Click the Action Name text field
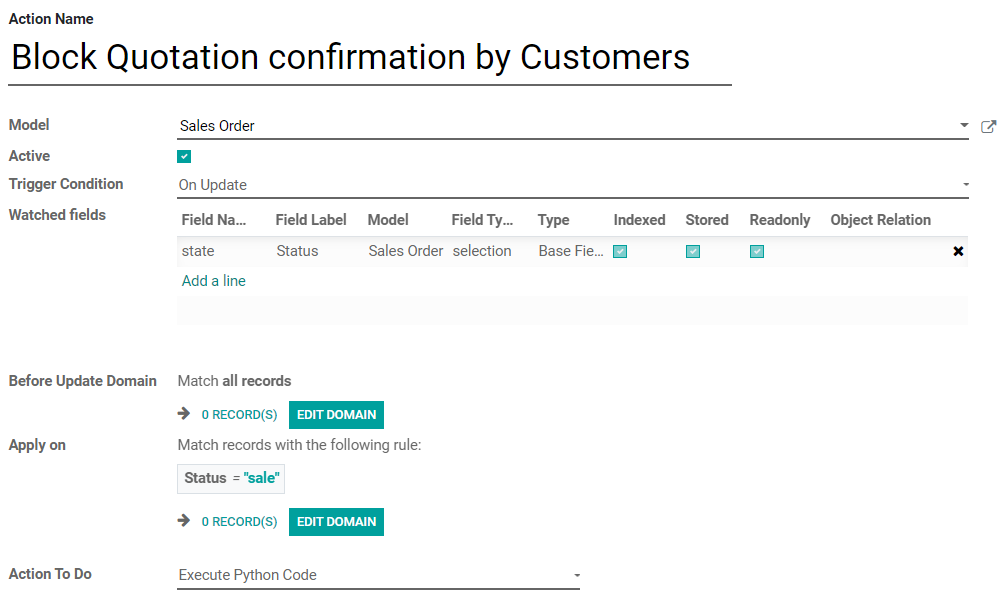Image resolution: width=1008 pixels, height=609 pixels. click(x=370, y=57)
